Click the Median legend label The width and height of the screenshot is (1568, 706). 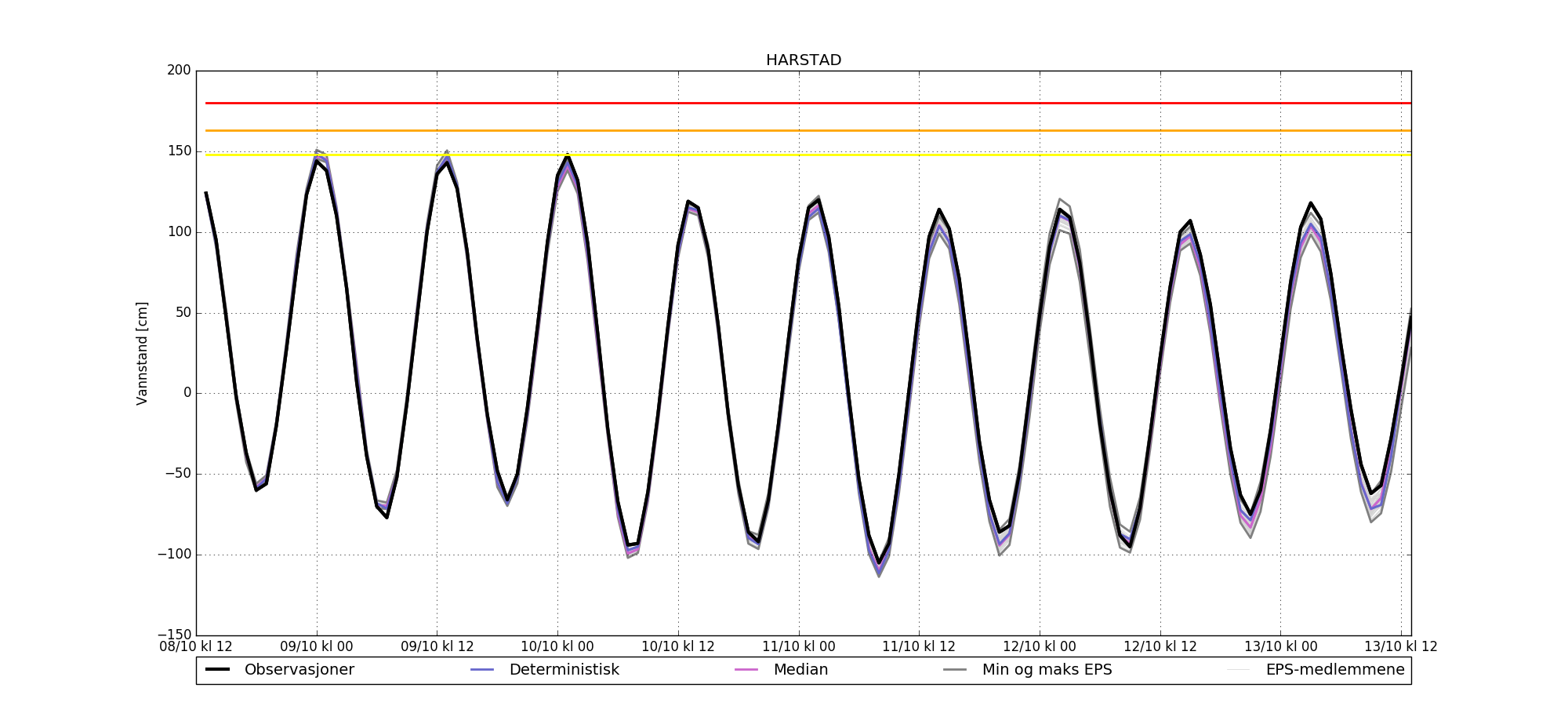(800, 670)
